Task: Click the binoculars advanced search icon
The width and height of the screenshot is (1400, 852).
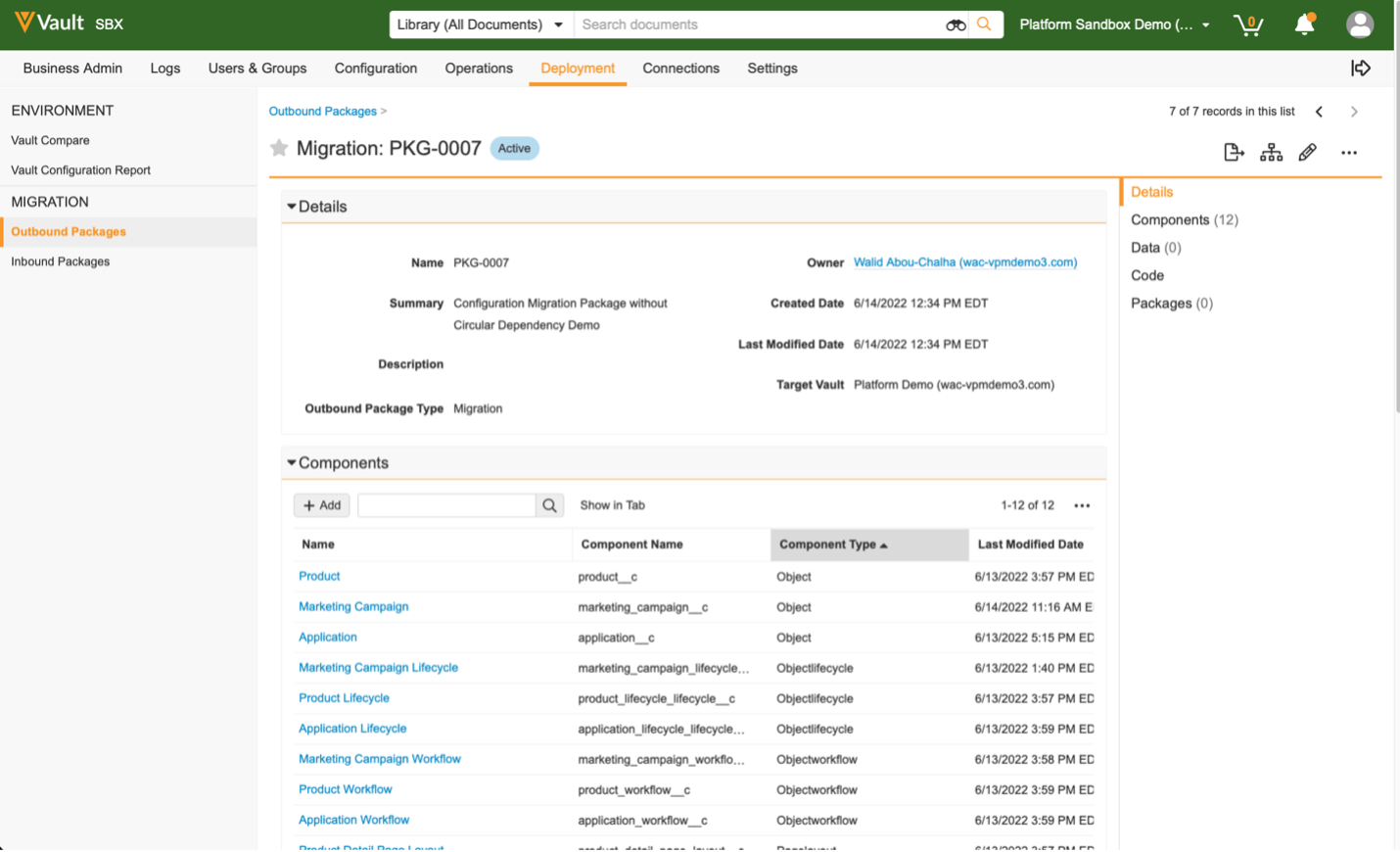Action: pos(956,24)
